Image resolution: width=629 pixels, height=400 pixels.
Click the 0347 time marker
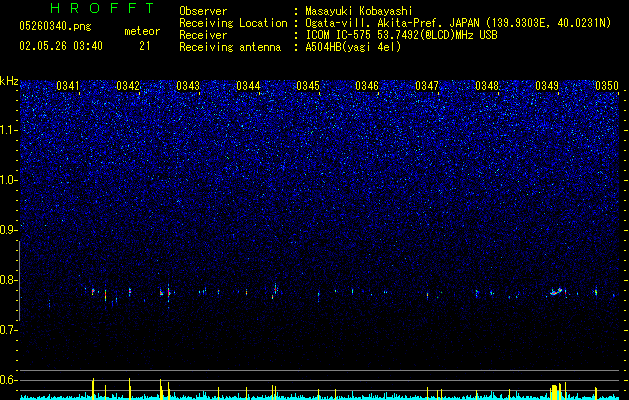click(x=427, y=86)
